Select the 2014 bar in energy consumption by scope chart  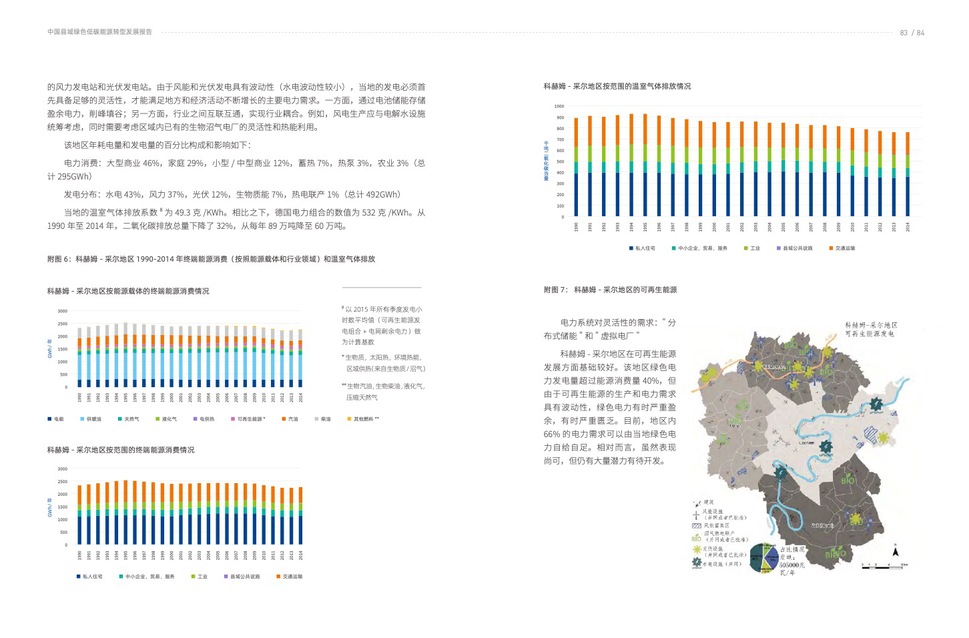click(x=301, y=516)
